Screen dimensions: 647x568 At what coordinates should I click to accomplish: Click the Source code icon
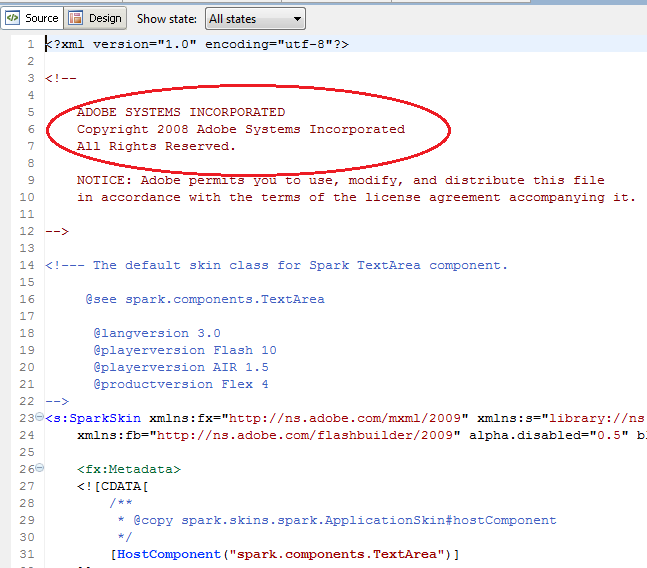(12, 18)
